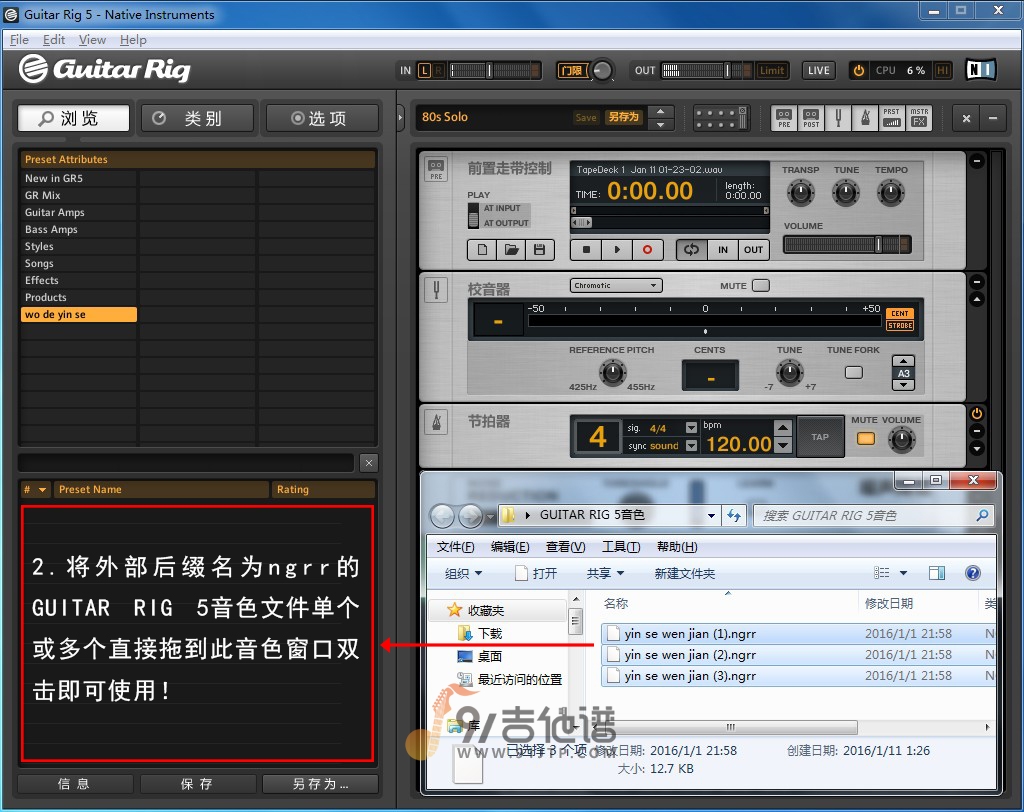Clear the preset search with the X button
The image size is (1024, 812).
tap(369, 463)
